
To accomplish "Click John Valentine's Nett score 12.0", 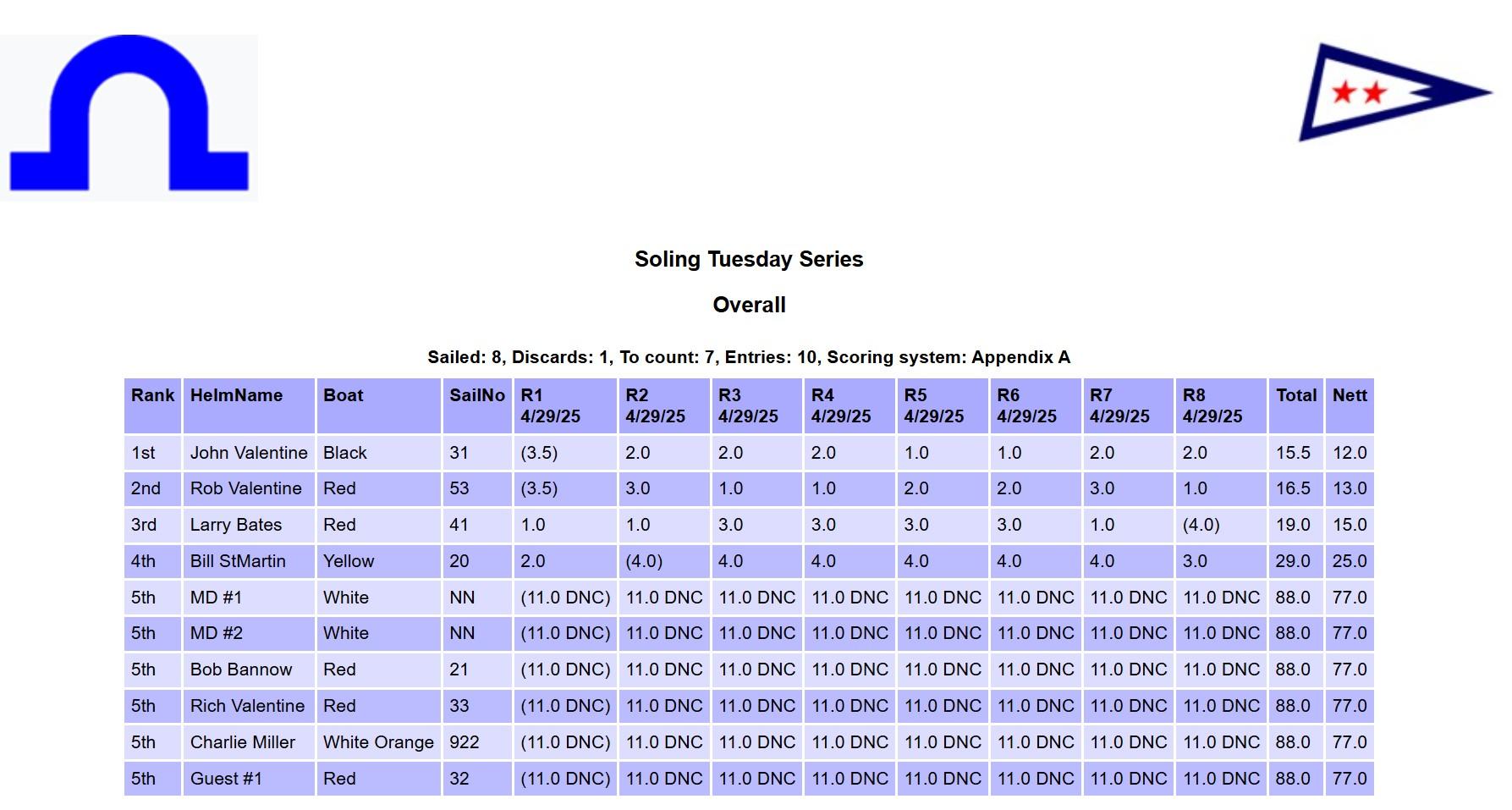I will coord(1350,453).
